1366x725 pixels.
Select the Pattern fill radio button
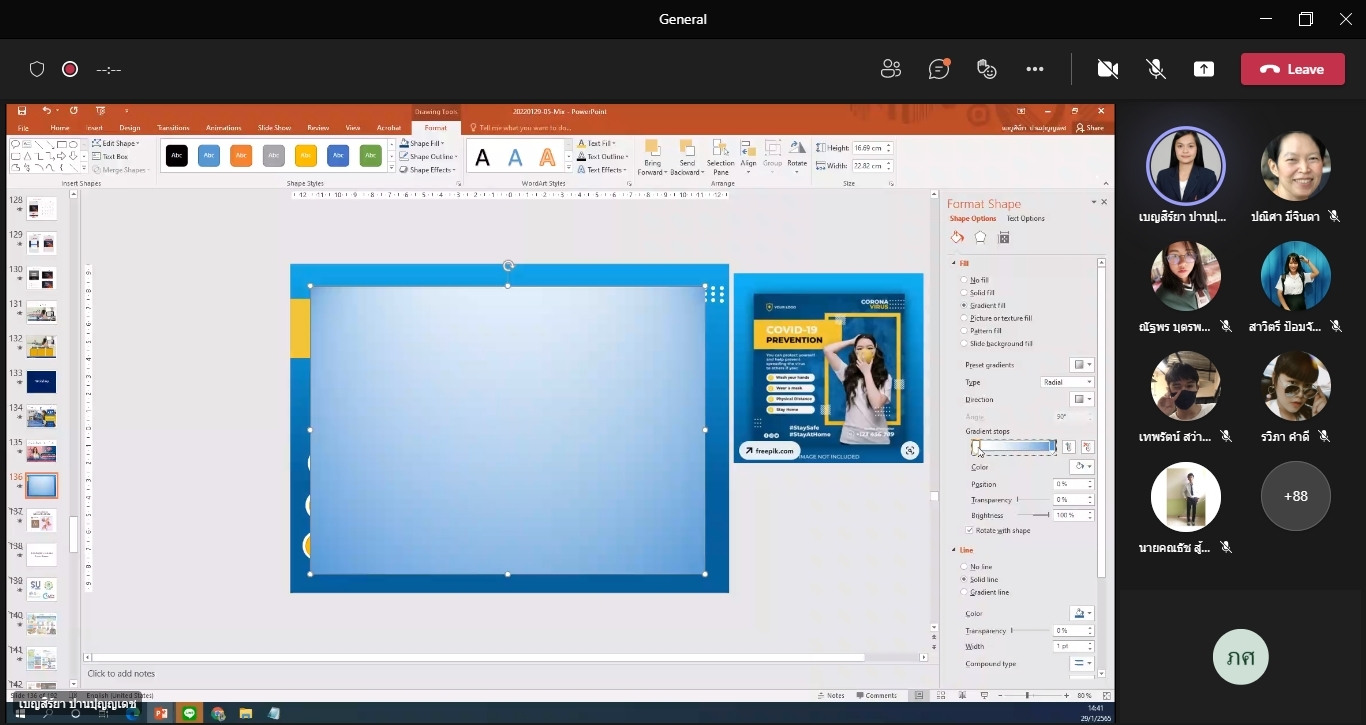pyautogui.click(x=964, y=331)
